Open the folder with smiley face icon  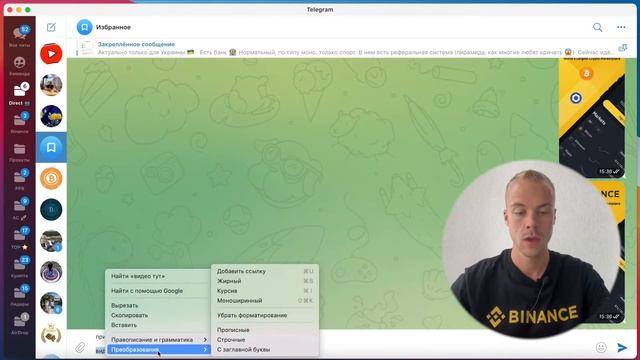(x=20, y=65)
